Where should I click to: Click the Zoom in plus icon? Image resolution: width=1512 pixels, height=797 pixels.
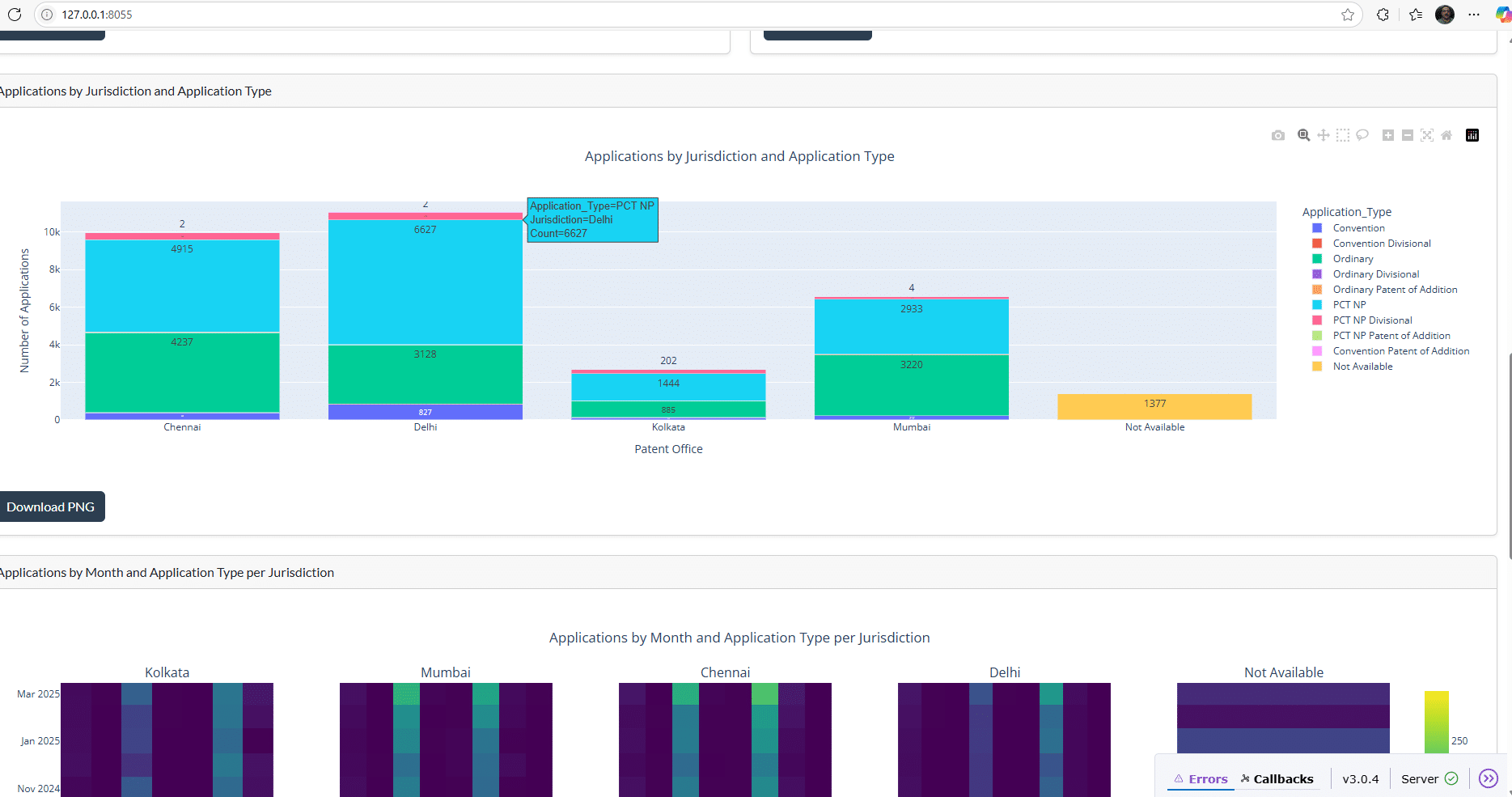(1388, 135)
